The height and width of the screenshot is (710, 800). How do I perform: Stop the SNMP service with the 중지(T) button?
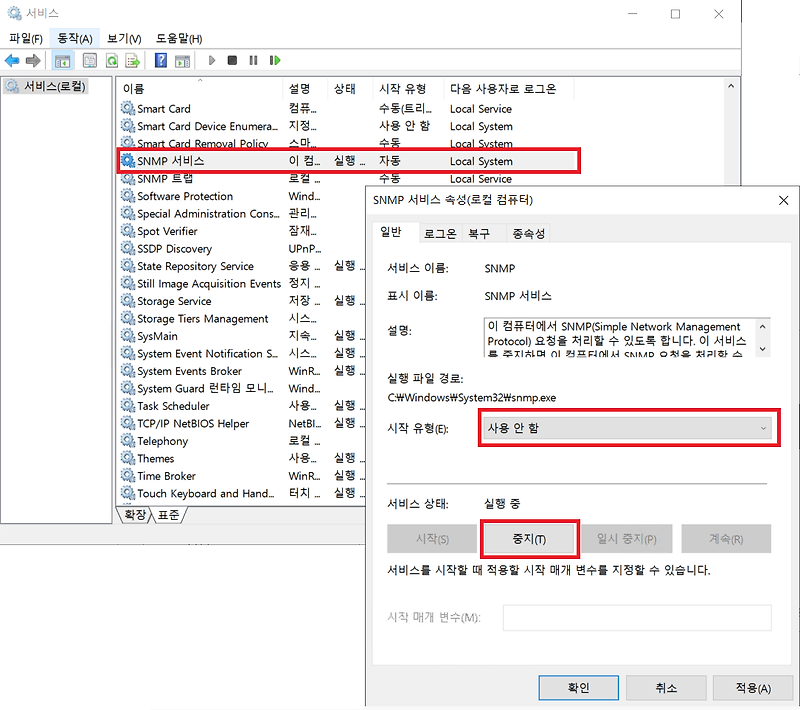530,538
